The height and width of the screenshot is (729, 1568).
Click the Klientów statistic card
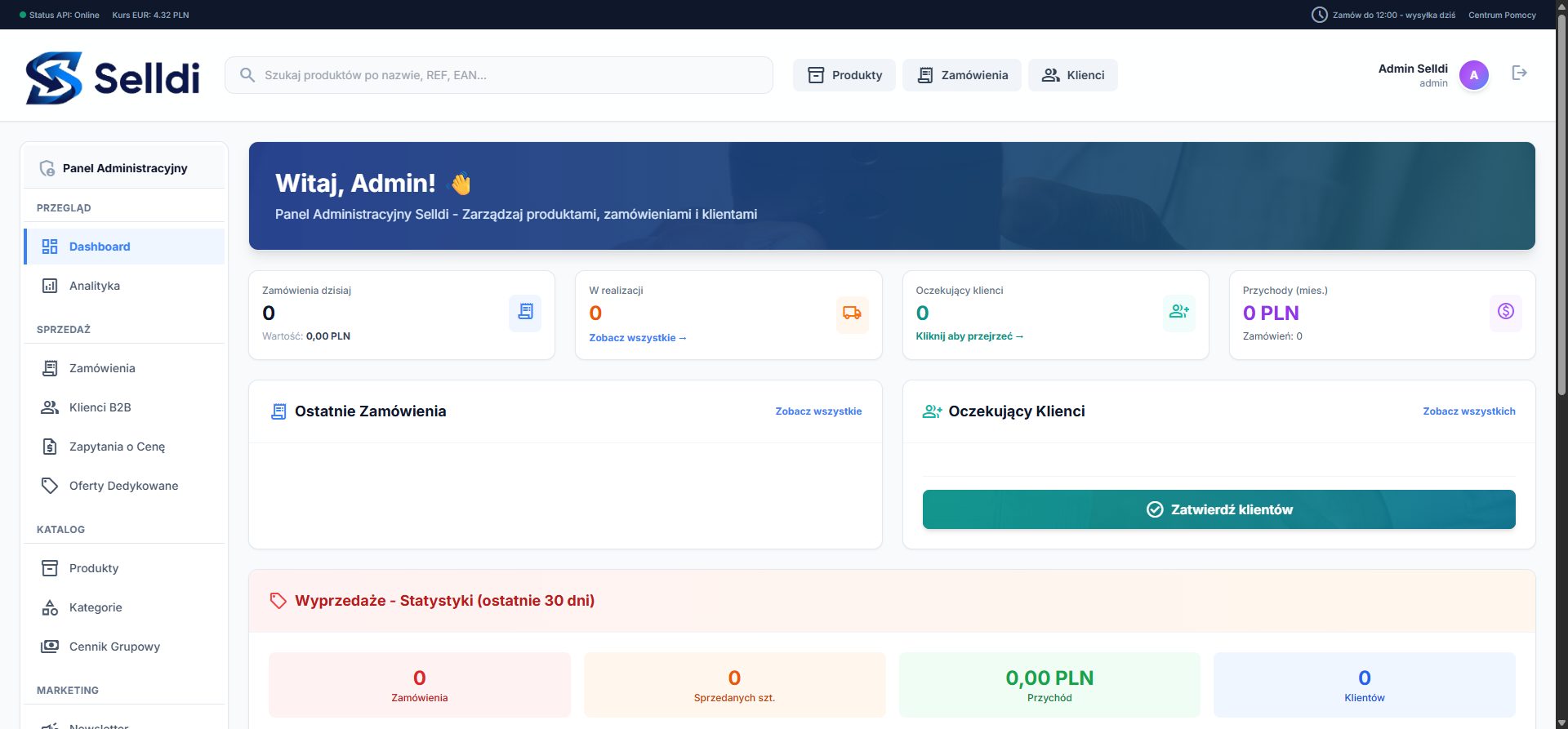(1365, 685)
